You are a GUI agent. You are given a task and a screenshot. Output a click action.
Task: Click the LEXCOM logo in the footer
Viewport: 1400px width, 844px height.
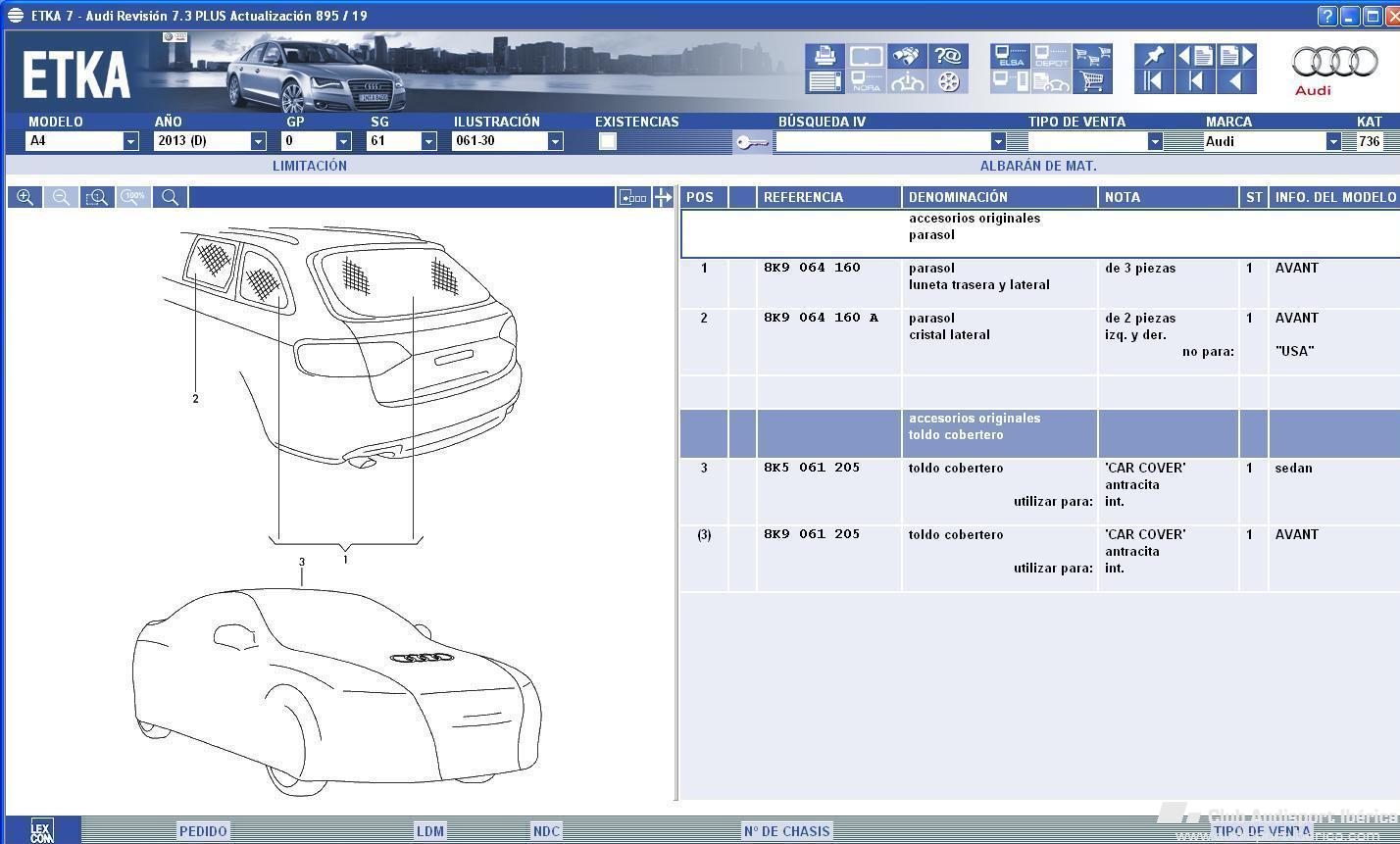pyautogui.click(x=42, y=831)
